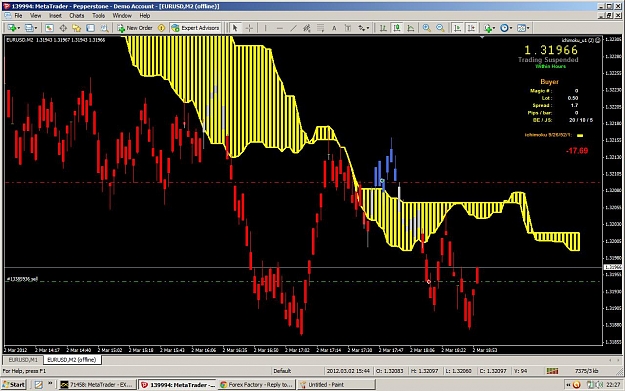Open the Profiles toolbar icon
The image size is (625, 391).
click(x=29, y=28)
